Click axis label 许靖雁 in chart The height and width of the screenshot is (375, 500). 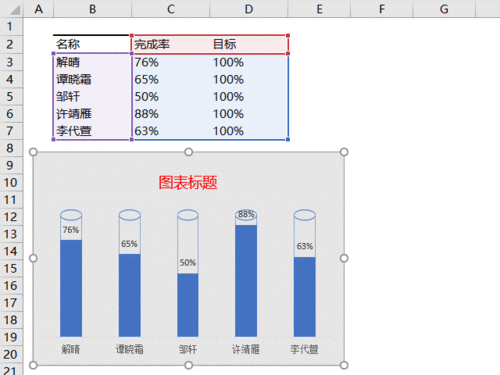[x=246, y=349]
